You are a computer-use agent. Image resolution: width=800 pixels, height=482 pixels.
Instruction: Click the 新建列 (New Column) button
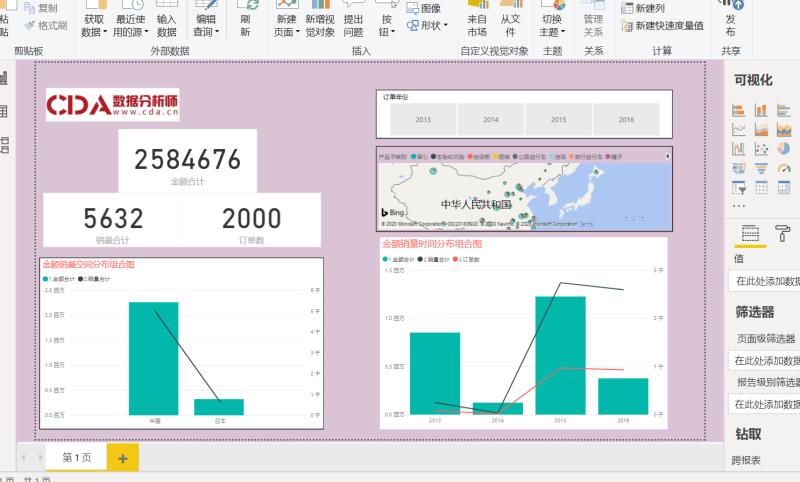[x=643, y=8]
